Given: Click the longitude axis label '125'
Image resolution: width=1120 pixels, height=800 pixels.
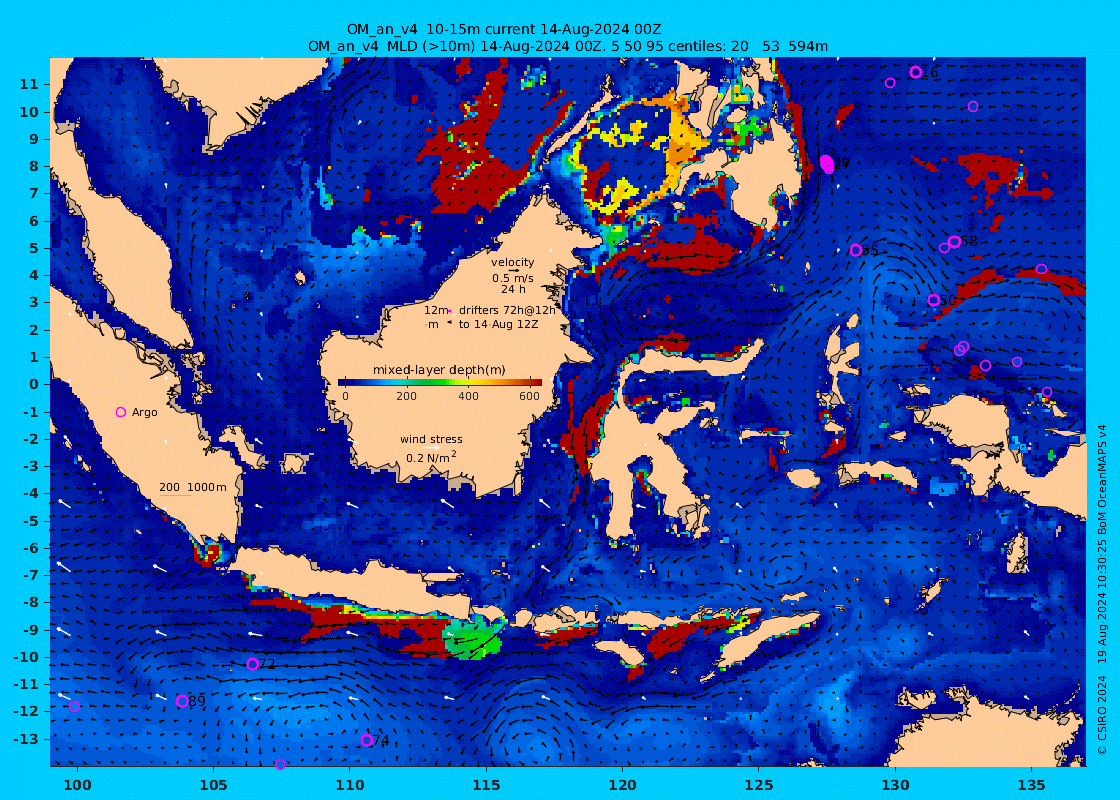Looking at the screenshot, I should (x=759, y=785).
